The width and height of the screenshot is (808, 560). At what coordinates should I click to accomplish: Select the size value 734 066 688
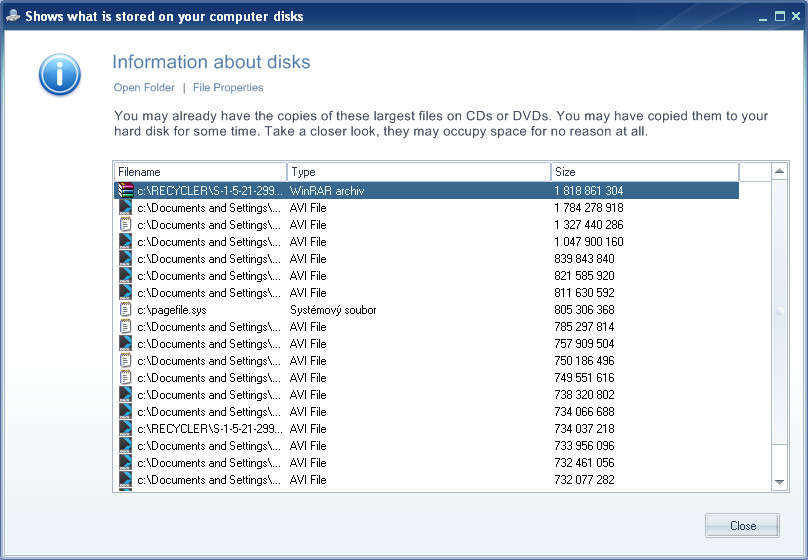[584, 412]
